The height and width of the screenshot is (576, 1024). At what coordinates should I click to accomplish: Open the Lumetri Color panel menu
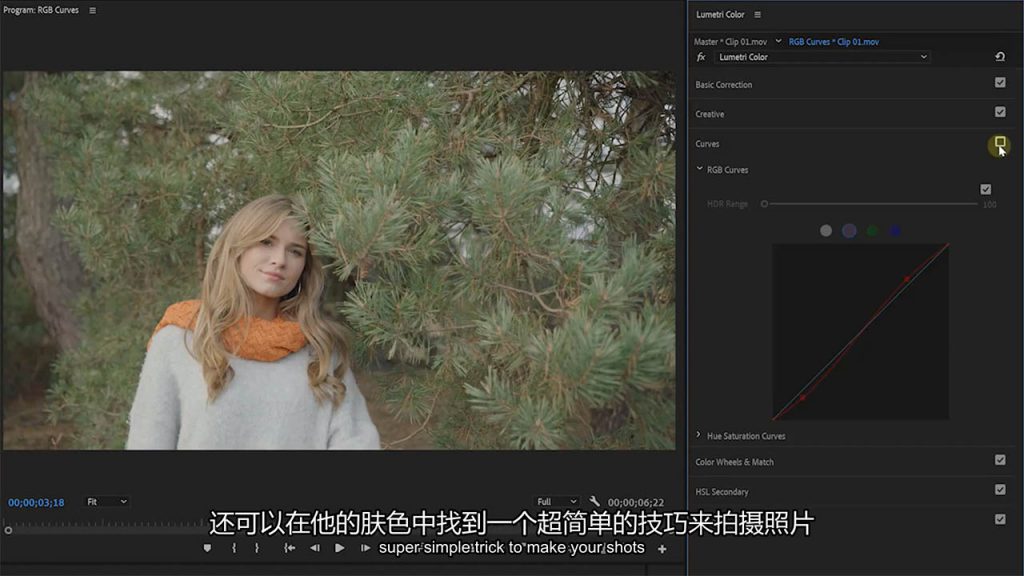pos(757,15)
